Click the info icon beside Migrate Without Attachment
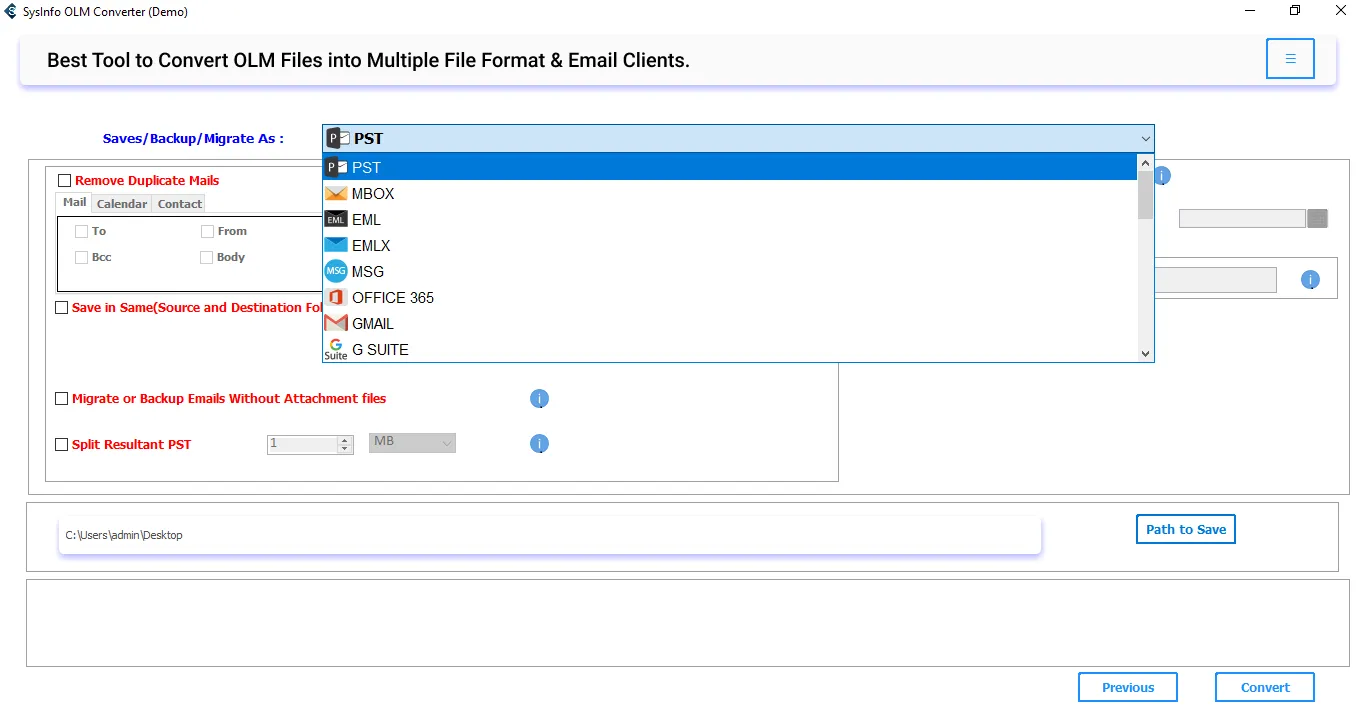Screen dimensions: 1366x728 point(539,399)
